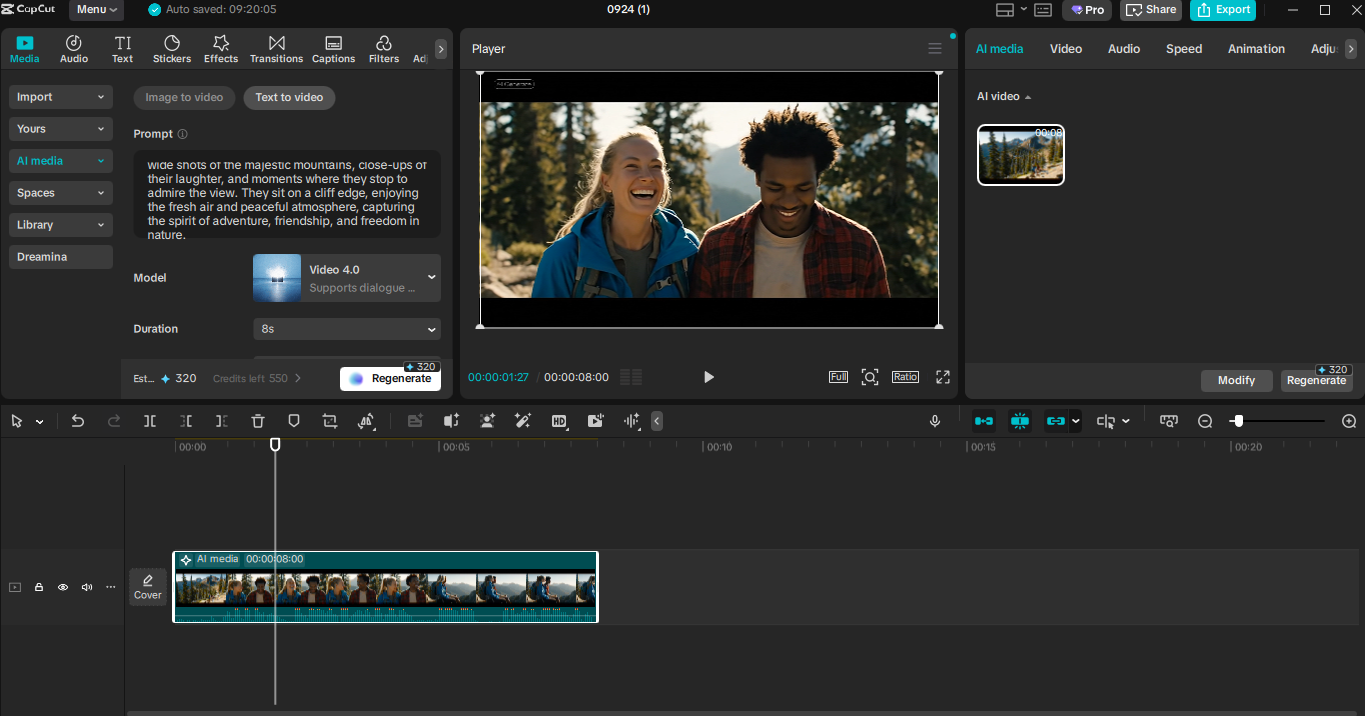Open the Transitions panel
This screenshot has height=716, width=1365.
click(x=276, y=47)
